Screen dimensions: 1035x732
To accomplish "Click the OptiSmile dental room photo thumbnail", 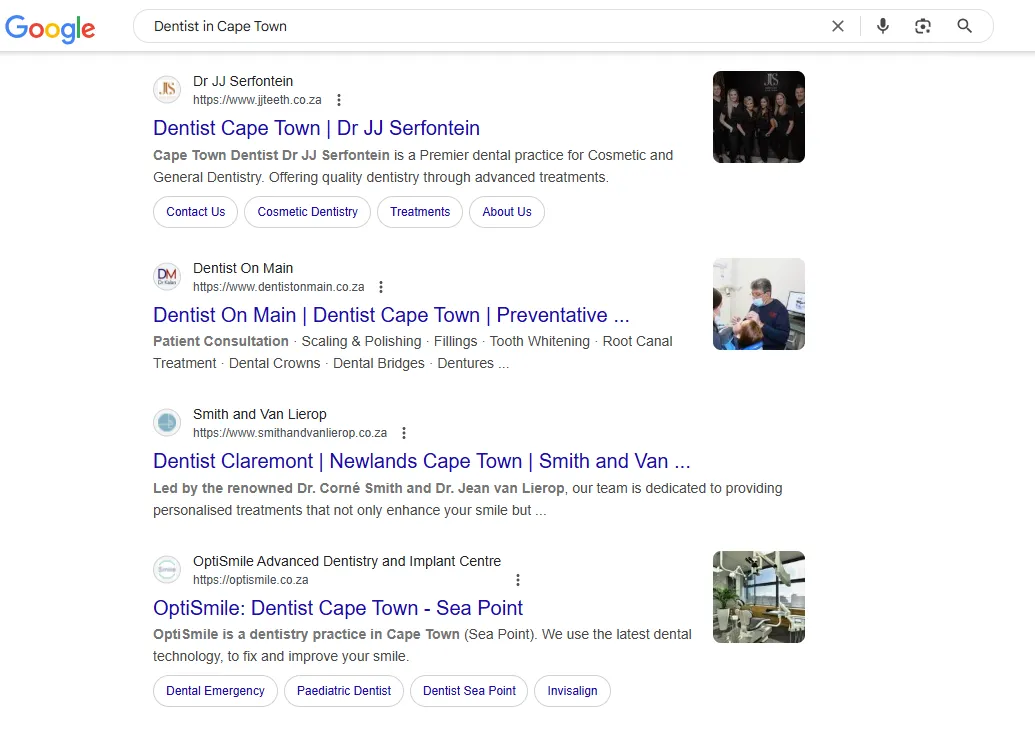I will (758, 597).
